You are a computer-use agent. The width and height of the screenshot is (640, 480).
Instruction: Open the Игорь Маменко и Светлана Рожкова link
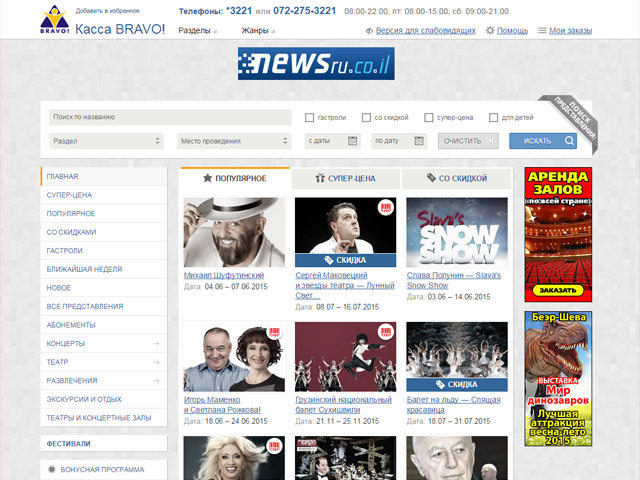pos(222,404)
